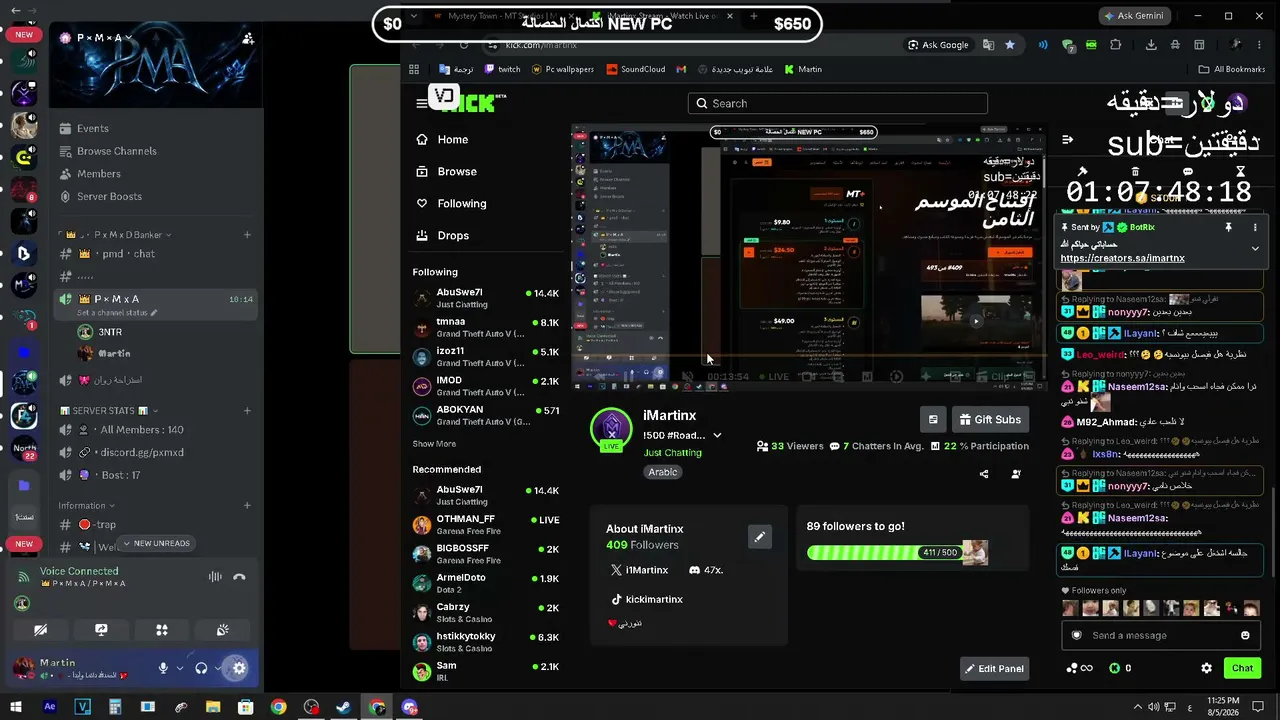Image resolution: width=1280 pixels, height=720 pixels.
Task: Click the Gift Subs button
Action: [x=990, y=420]
